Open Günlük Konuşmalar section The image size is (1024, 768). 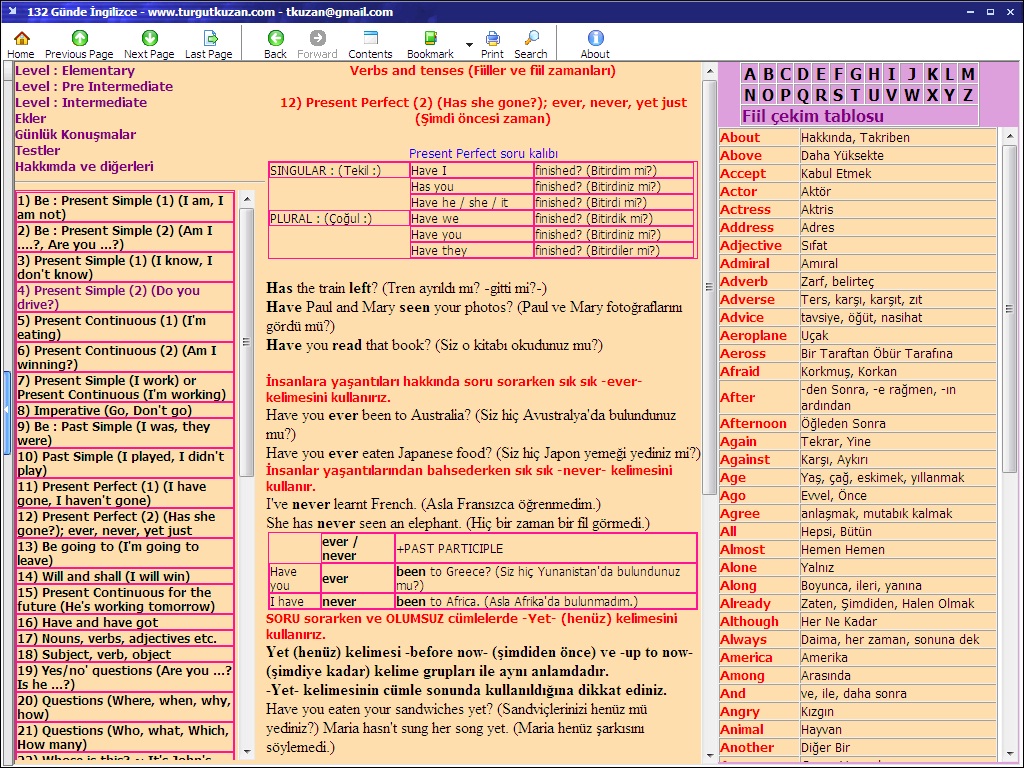[x=76, y=135]
